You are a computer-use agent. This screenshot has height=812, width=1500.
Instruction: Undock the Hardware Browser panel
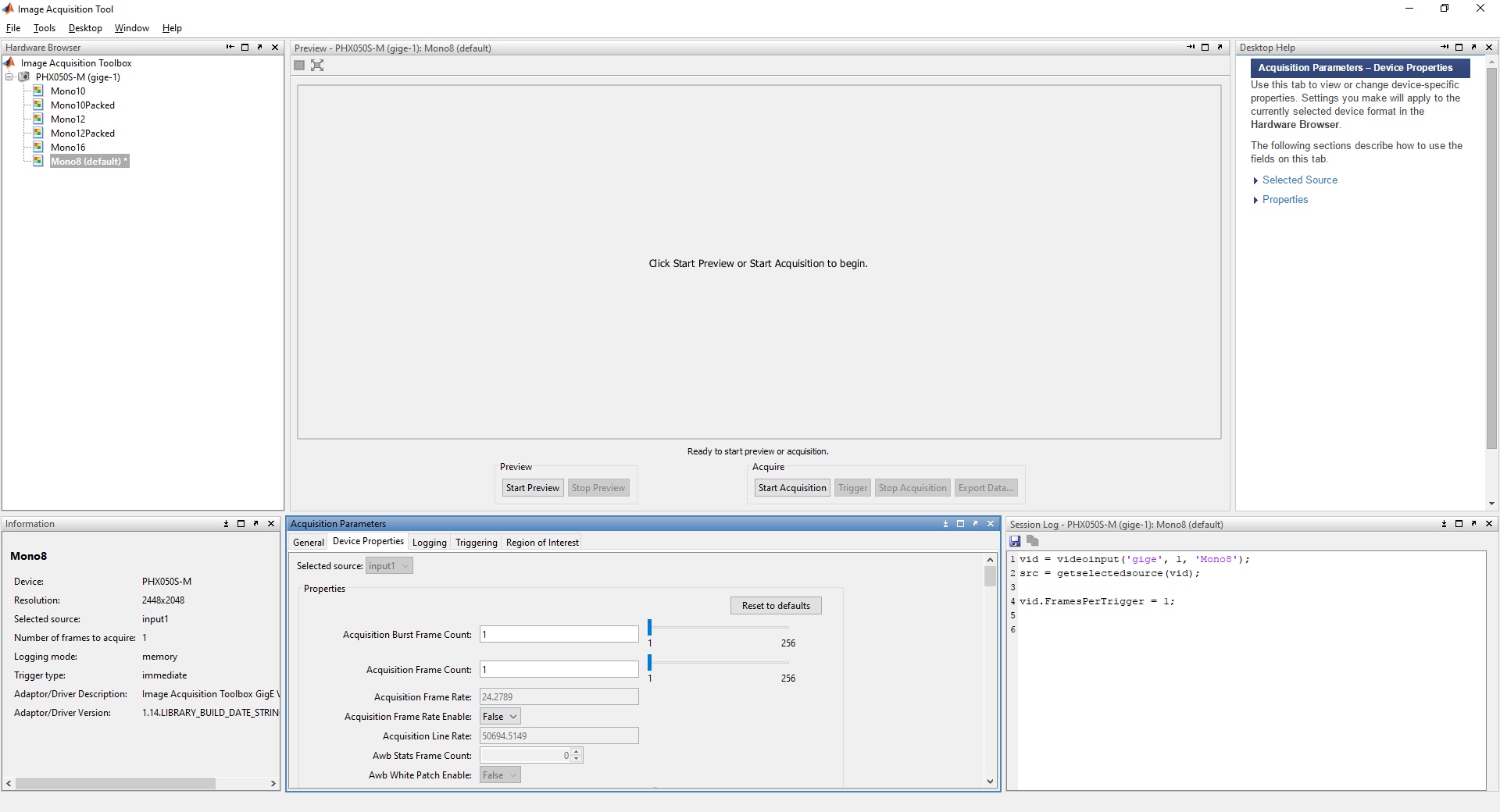point(259,47)
